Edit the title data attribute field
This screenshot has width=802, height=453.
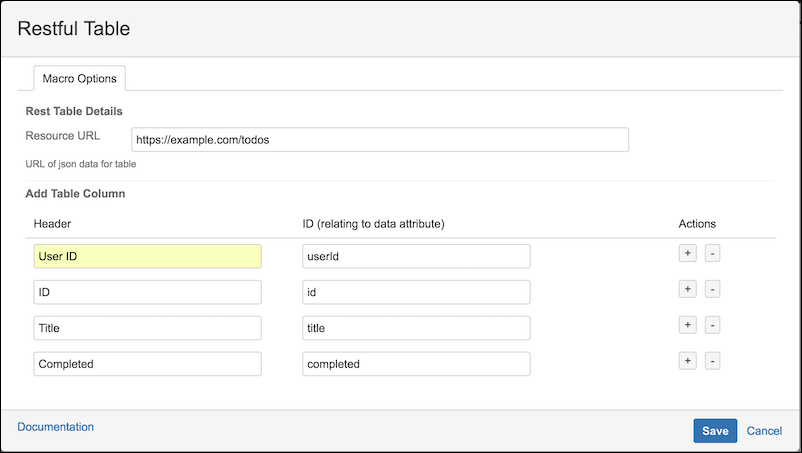click(x=416, y=328)
